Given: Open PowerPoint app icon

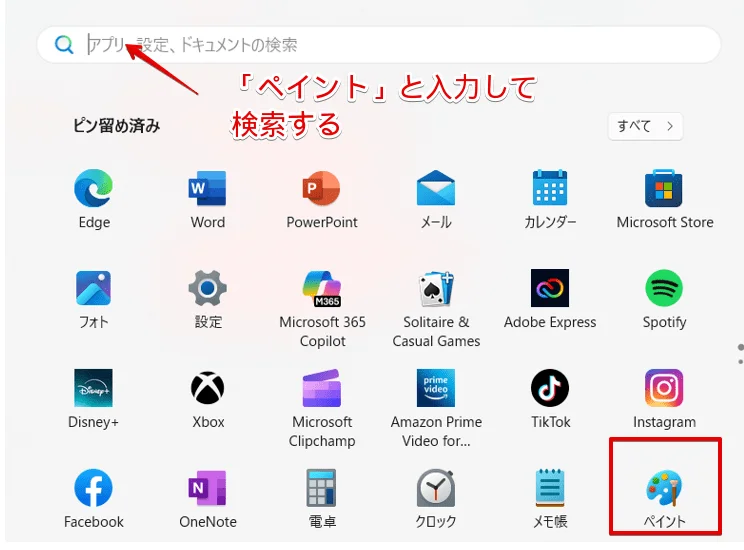Looking at the screenshot, I should tap(322, 199).
